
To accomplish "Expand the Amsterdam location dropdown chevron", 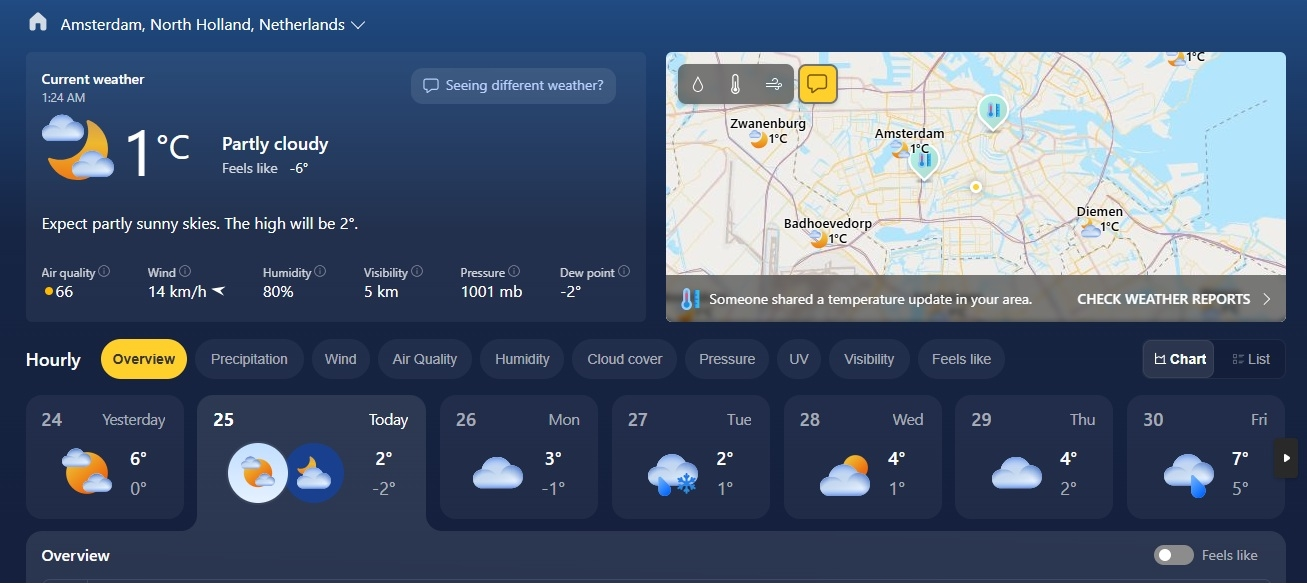I will (358, 25).
